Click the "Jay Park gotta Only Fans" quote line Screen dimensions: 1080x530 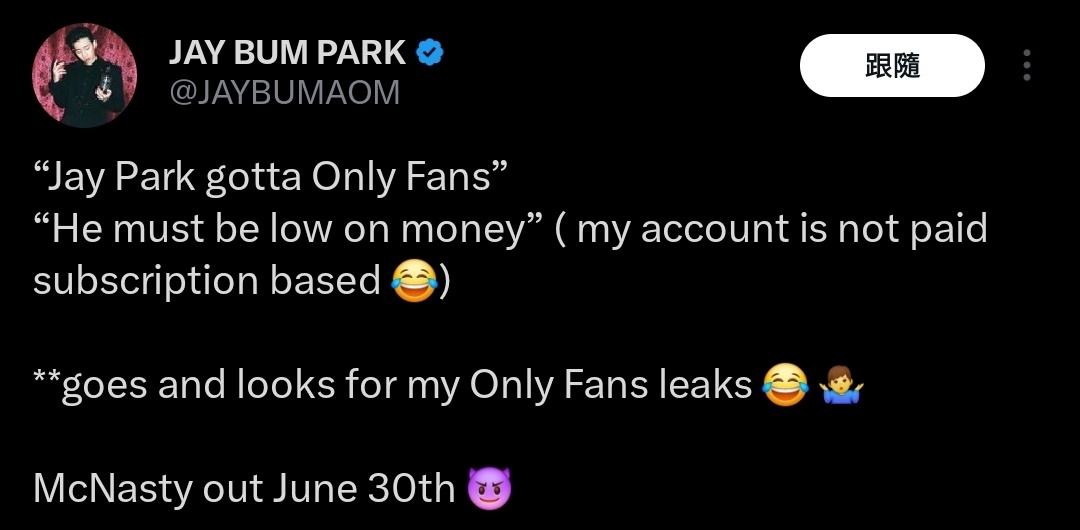click(x=271, y=177)
